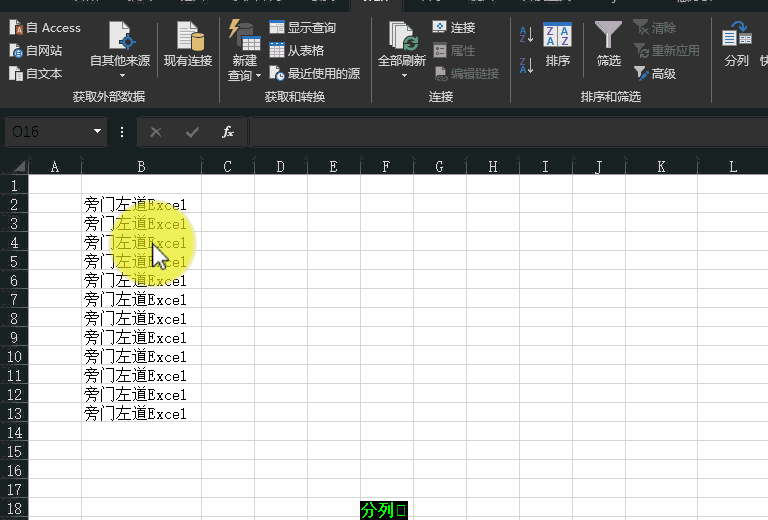Select column C header
The height and width of the screenshot is (520, 768).
(x=228, y=167)
